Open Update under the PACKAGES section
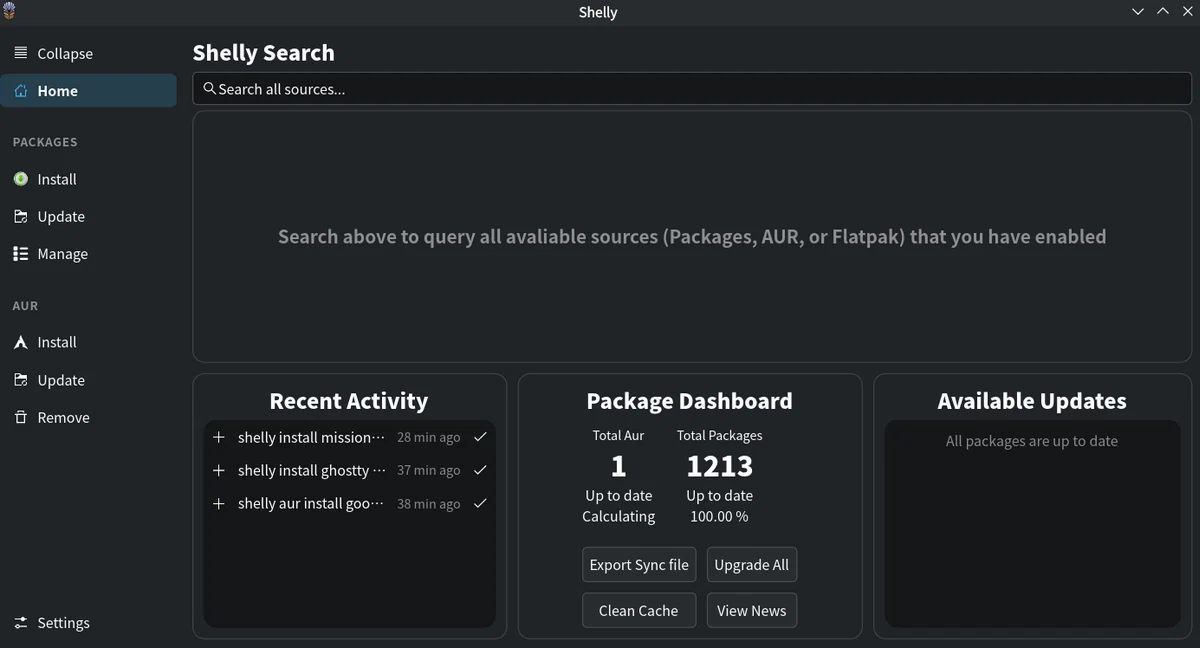The height and width of the screenshot is (648, 1200). click(88, 216)
